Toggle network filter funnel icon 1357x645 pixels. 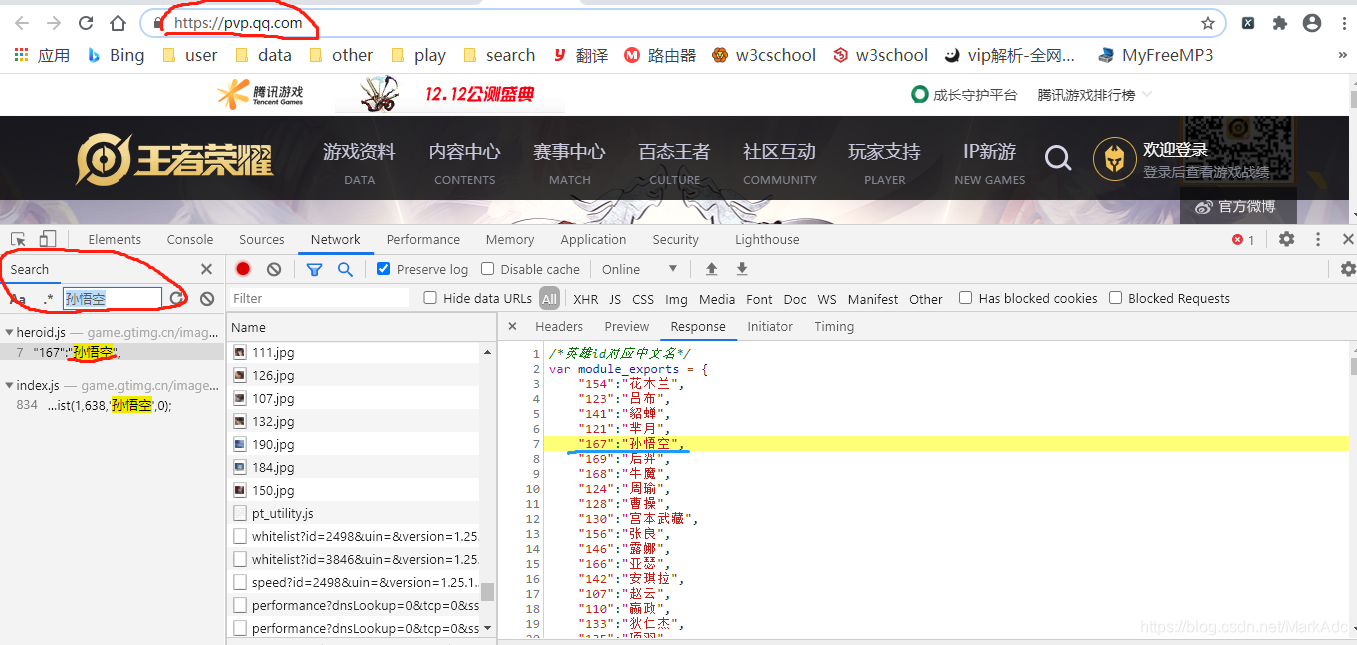tap(314, 269)
